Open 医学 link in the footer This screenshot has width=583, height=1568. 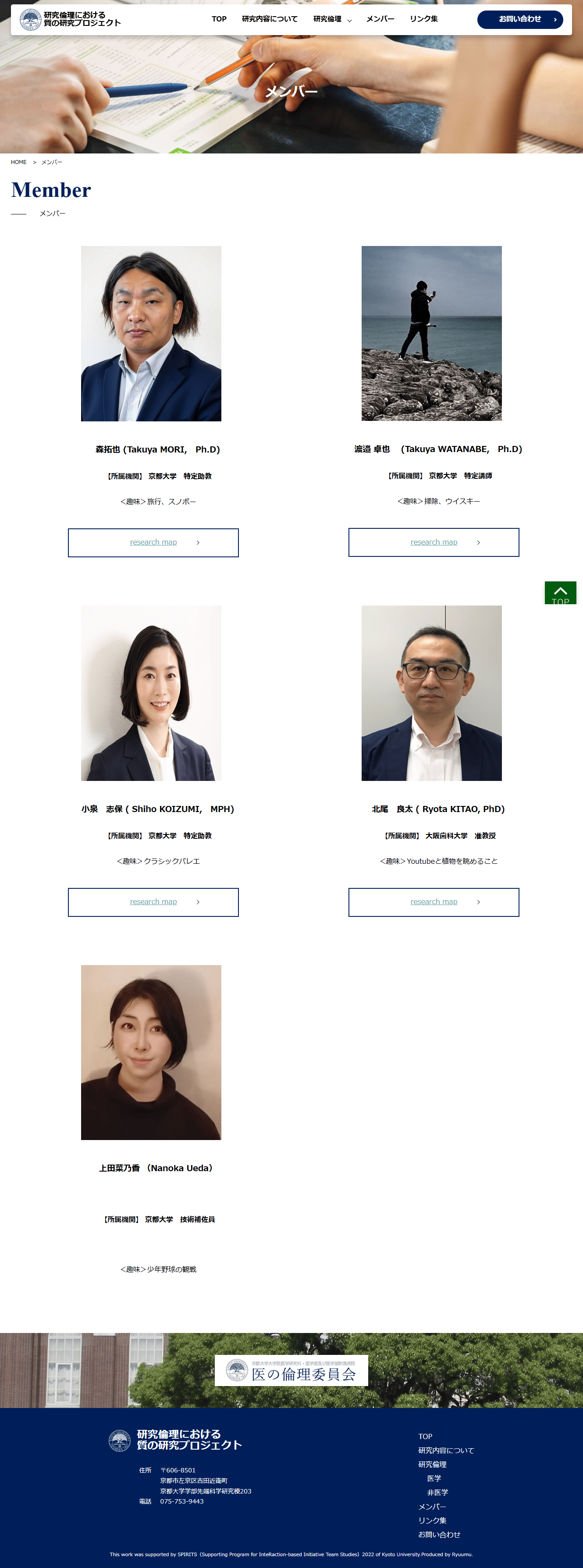(434, 1478)
